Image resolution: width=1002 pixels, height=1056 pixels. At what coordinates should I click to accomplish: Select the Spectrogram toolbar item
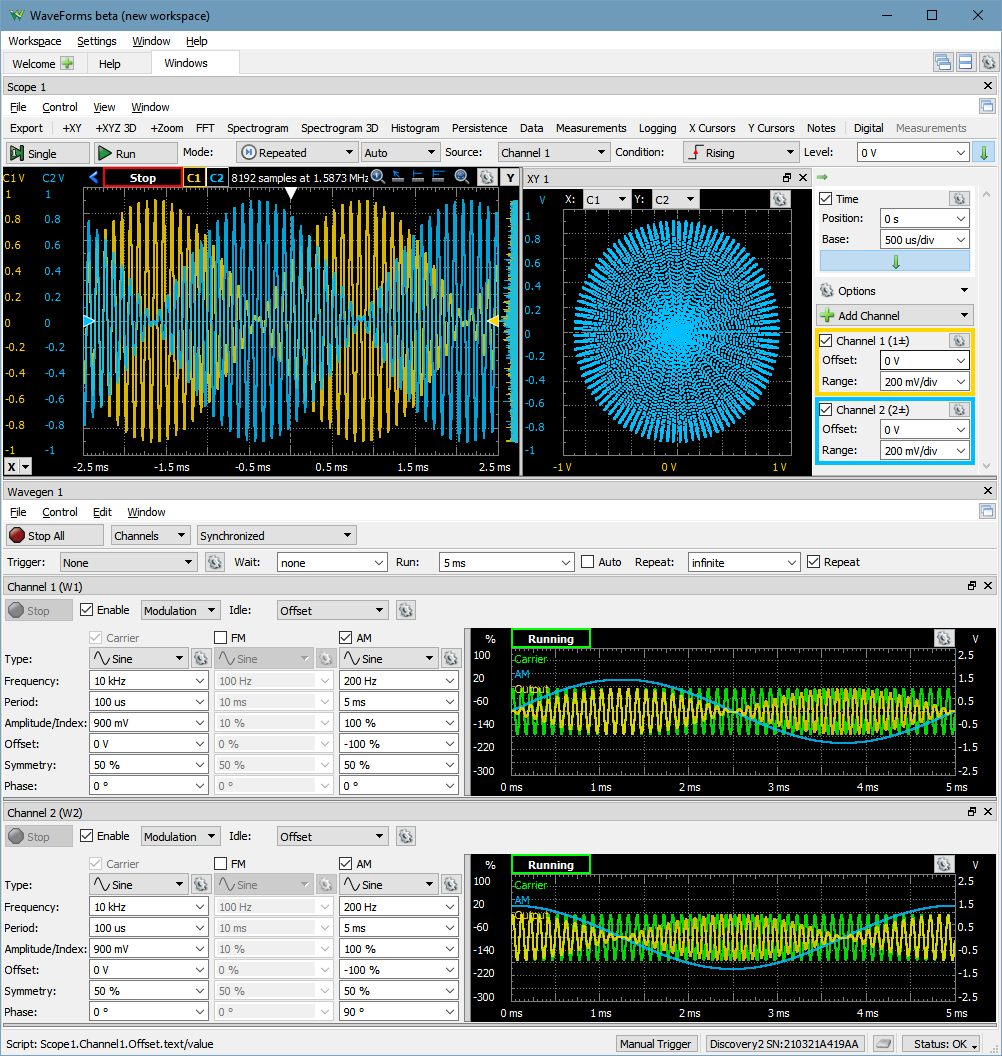tap(257, 128)
